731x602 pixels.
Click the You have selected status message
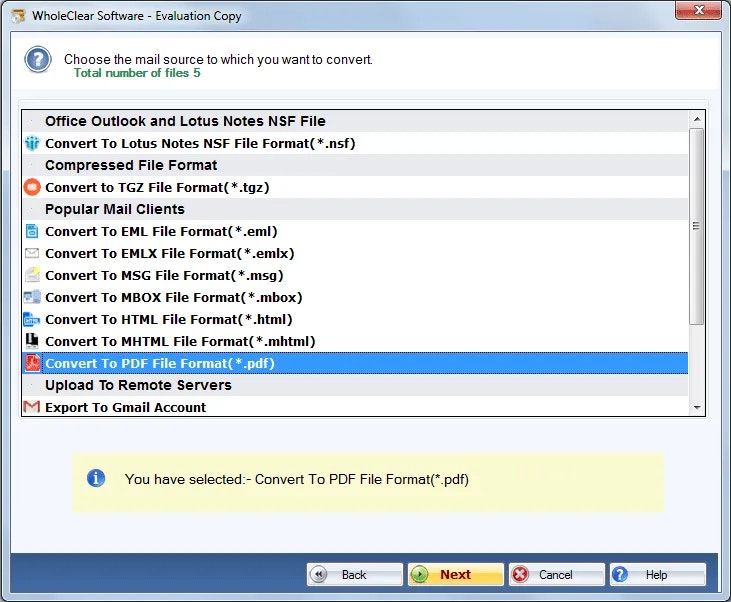[x=297, y=479]
